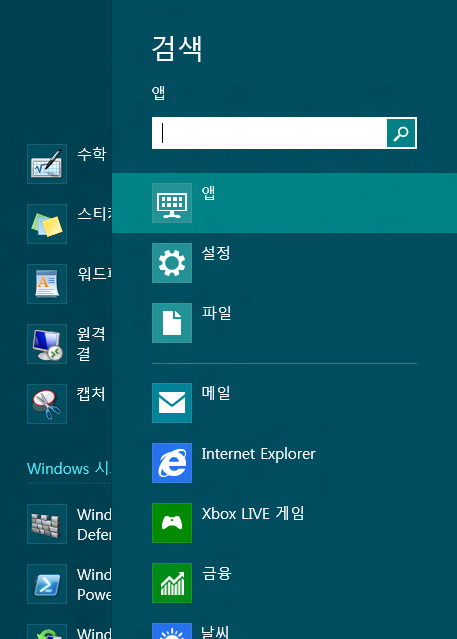Image resolution: width=457 pixels, height=639 pixels.
Task: Open the Xbox LIVE 게임 controller icon
Action: pyautogui.click(x=172, y=523)
